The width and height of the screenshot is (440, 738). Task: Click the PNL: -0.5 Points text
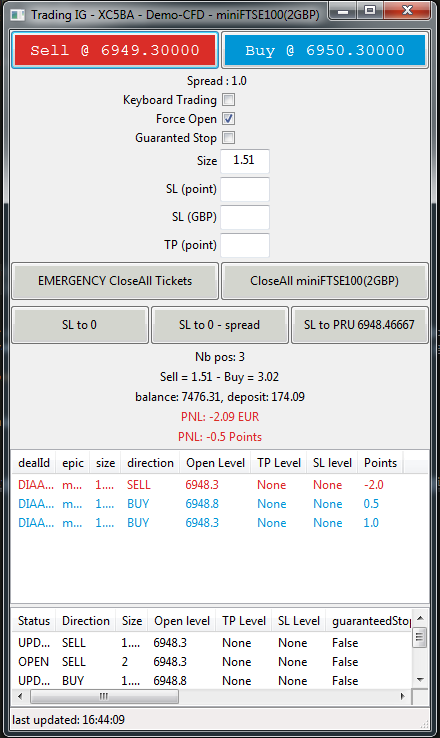point(220,437)
